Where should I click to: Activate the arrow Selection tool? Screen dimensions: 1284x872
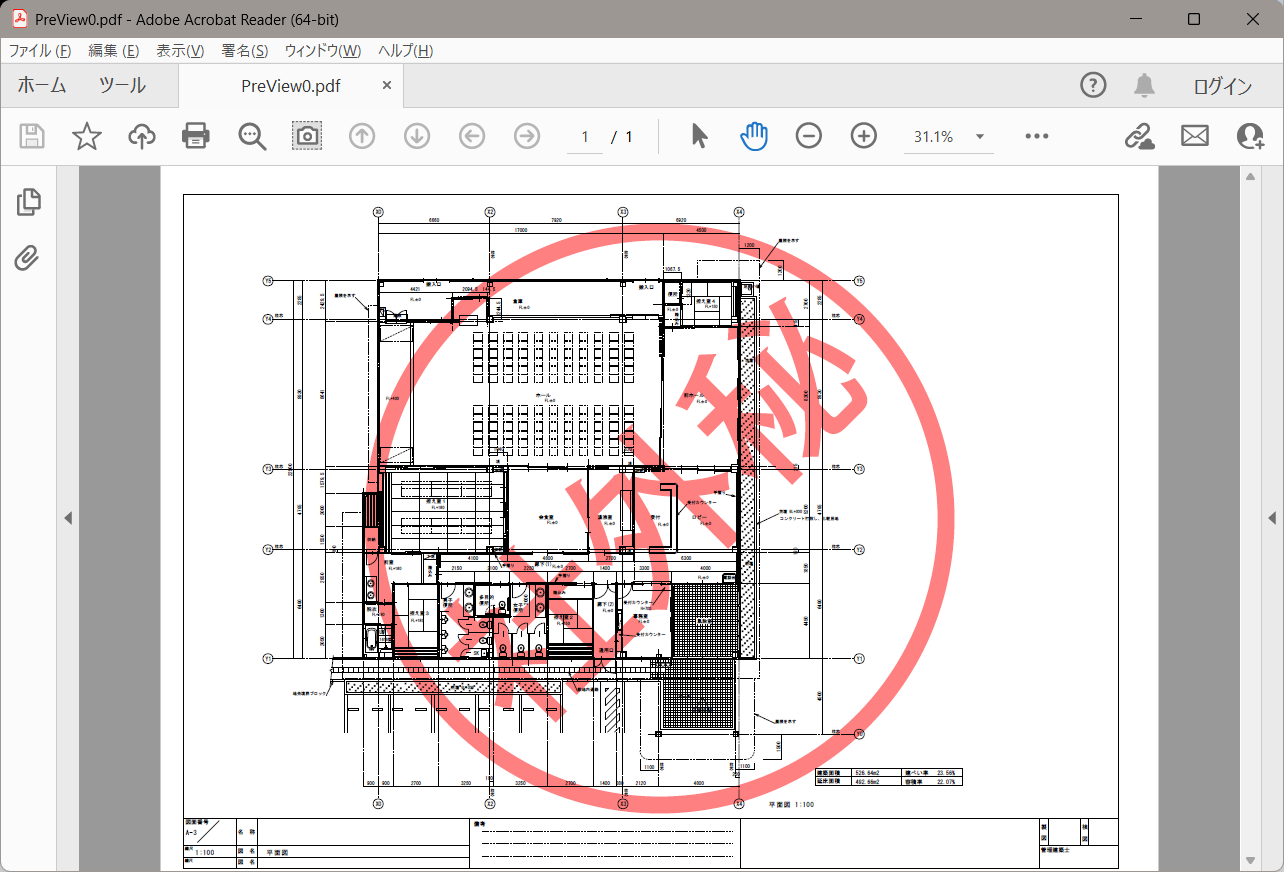(699, 137)
